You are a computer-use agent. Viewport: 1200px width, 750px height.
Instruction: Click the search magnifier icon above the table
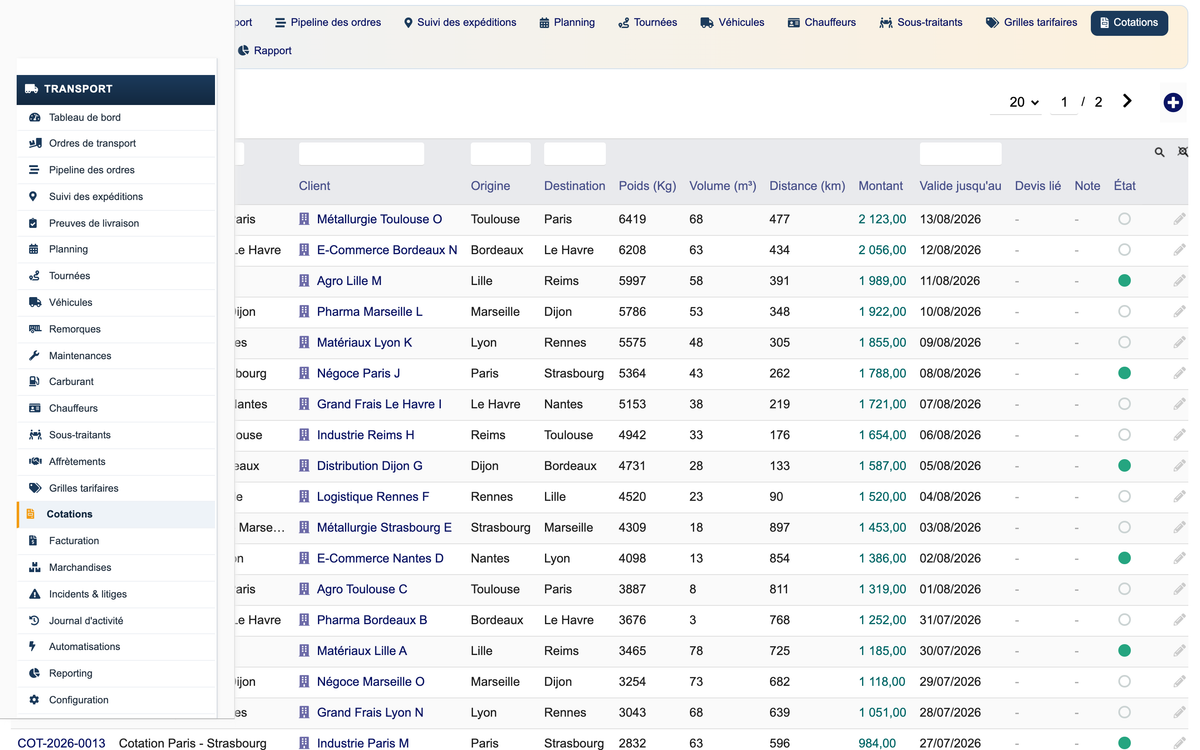[x=1160, y=153]
